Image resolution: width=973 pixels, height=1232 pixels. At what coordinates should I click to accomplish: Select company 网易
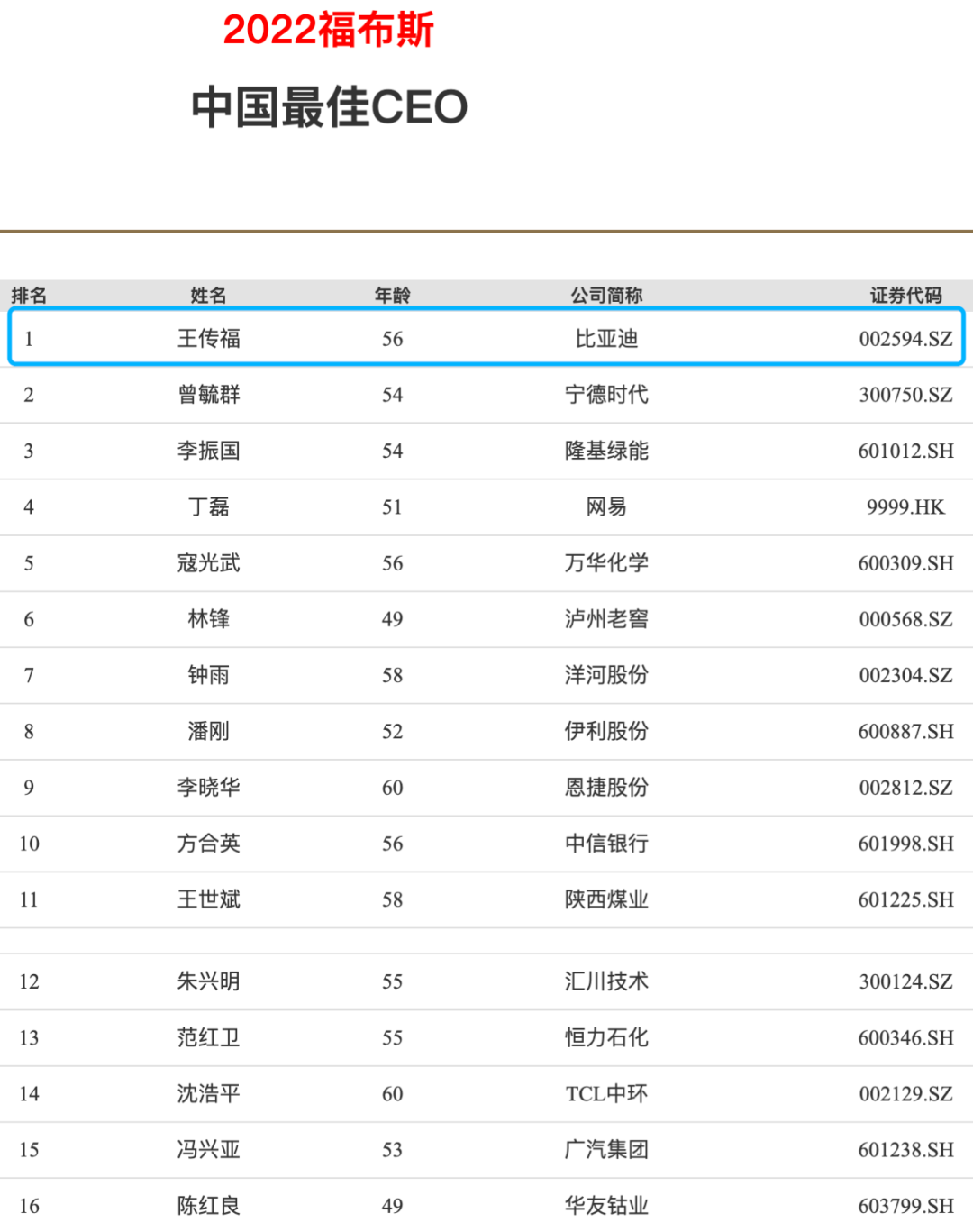(x=606, y=506)
